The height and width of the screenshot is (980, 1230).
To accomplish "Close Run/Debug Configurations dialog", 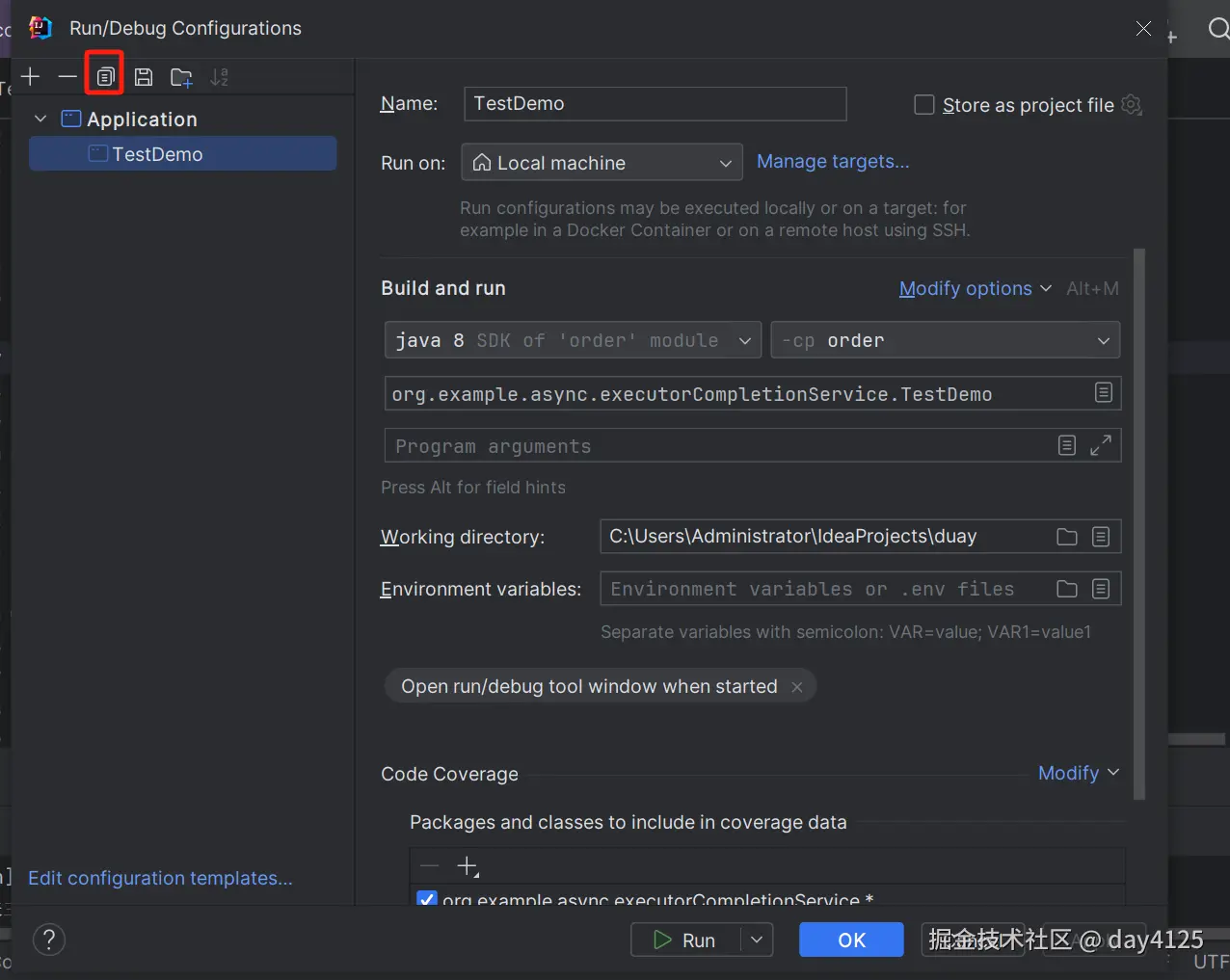I will click(1143, 28).
